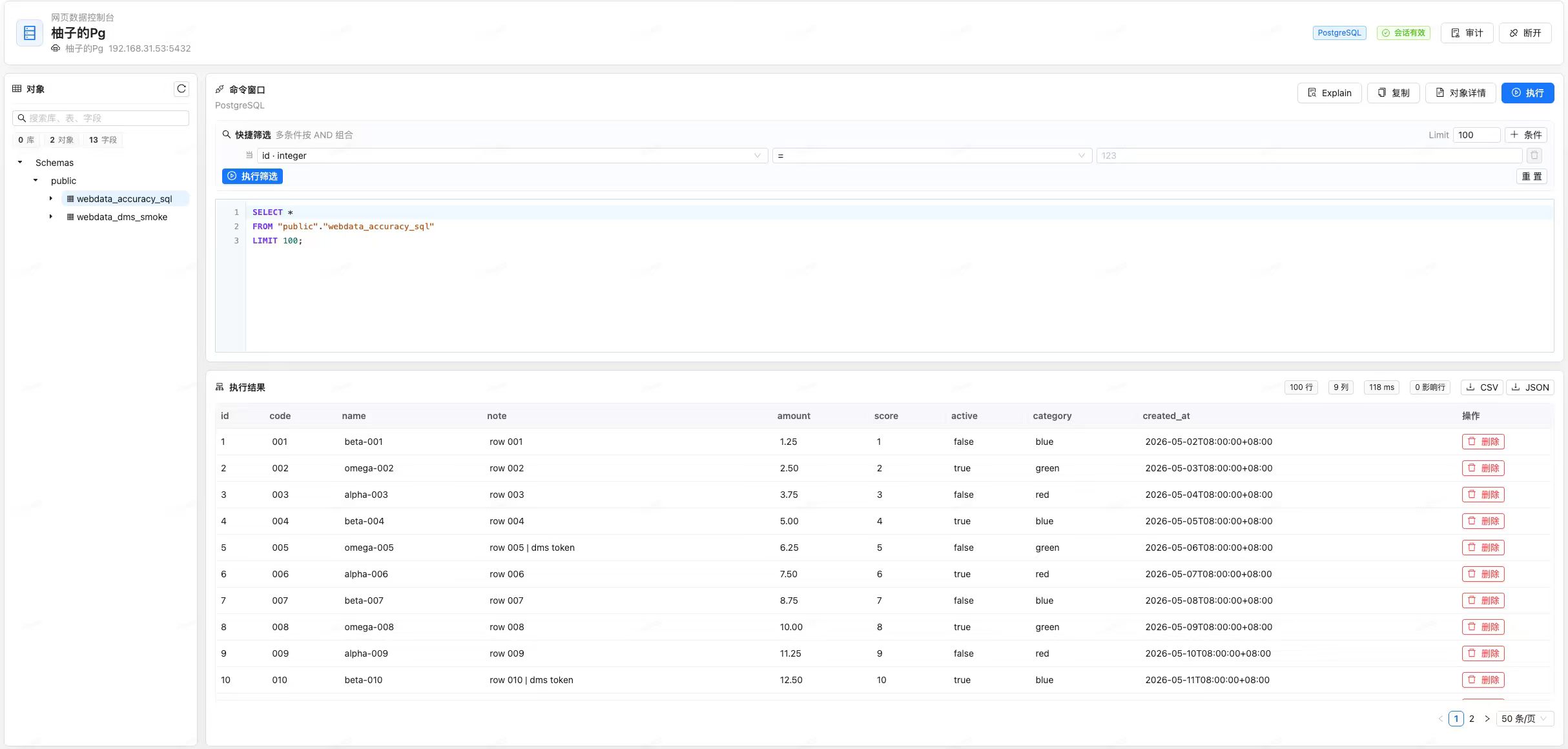
Task: Disconnect using the 断开 button
Action: (1525, 33)
